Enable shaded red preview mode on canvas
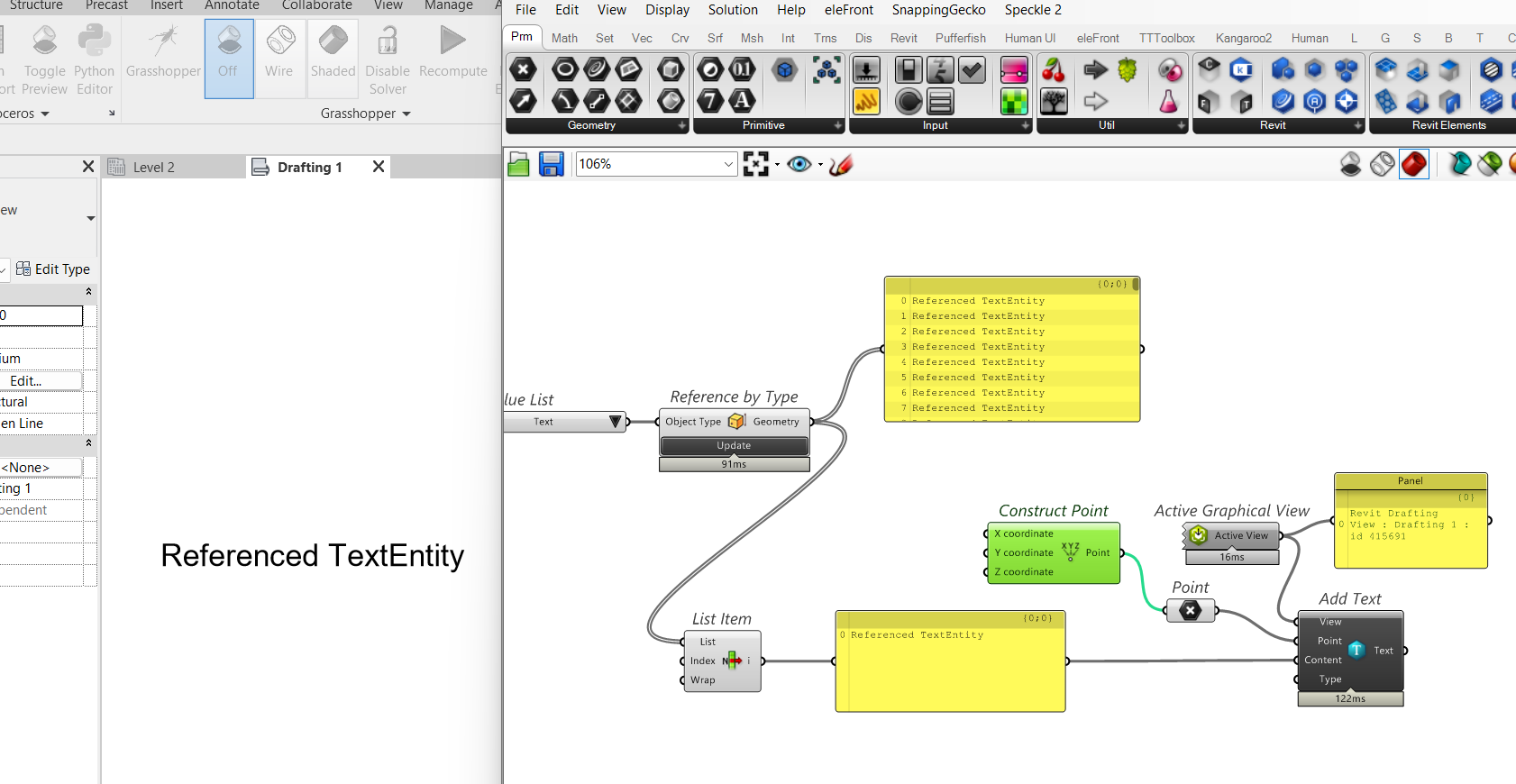This screenshot has width=1516, height=784. [1414, 164]
